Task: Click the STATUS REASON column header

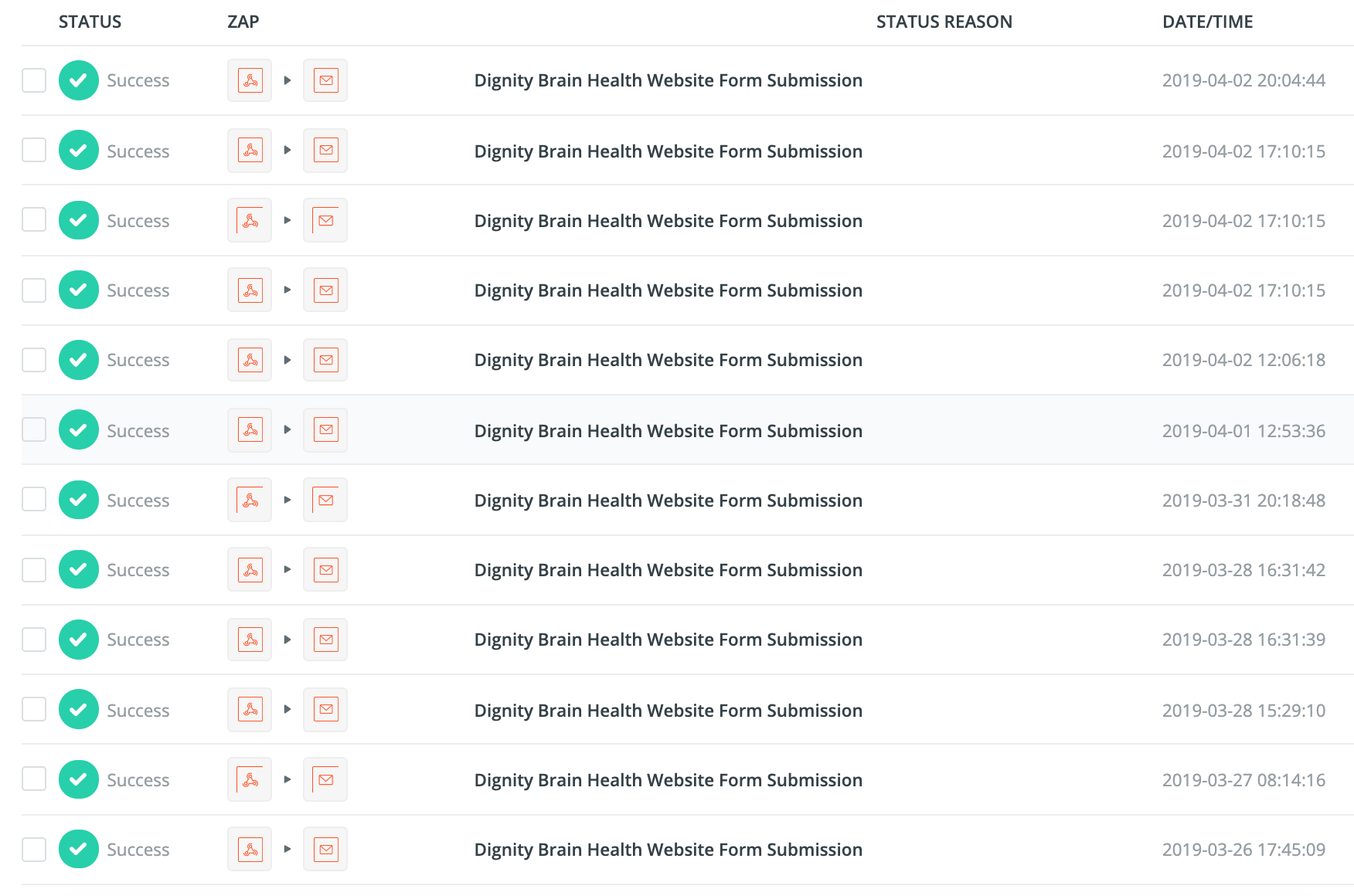Action: pyautogui.click(x=944, y=22)
